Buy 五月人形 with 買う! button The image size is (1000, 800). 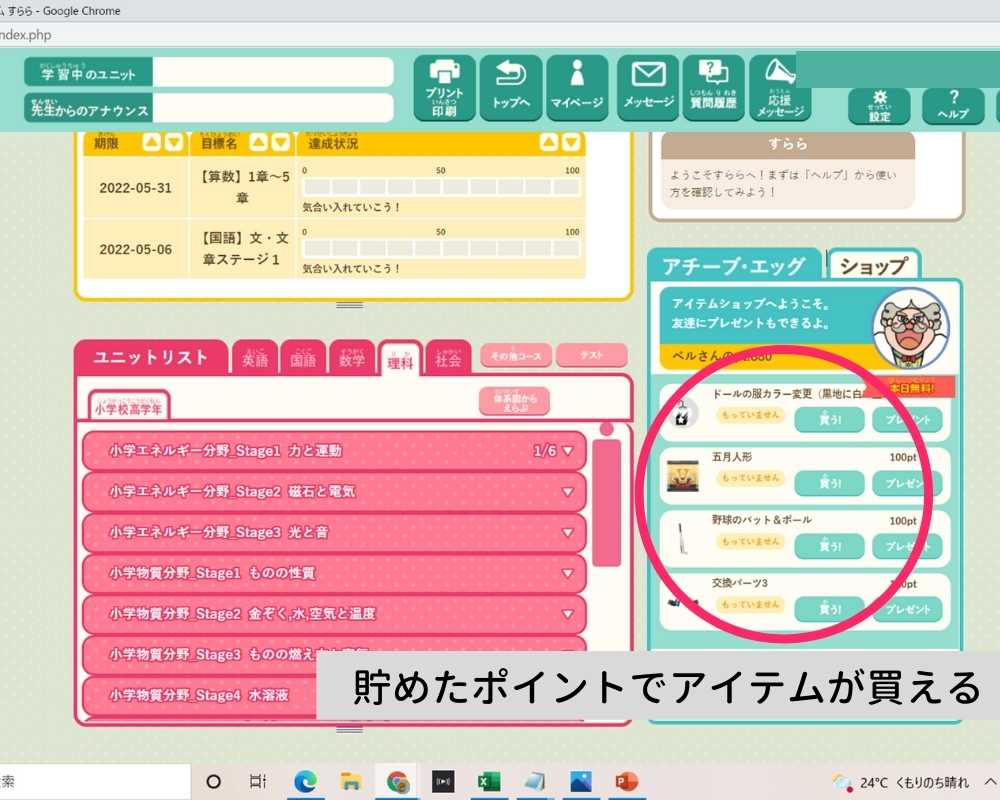tap(829, 483)
